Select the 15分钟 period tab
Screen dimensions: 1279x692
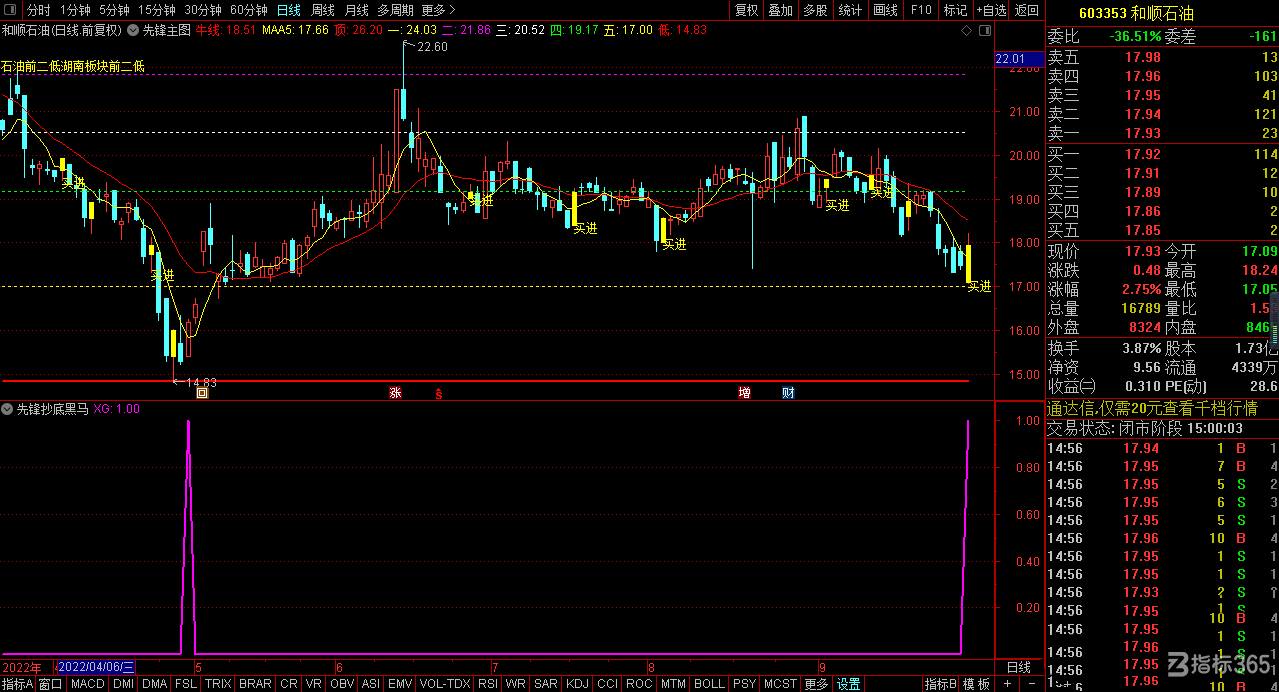157,10
